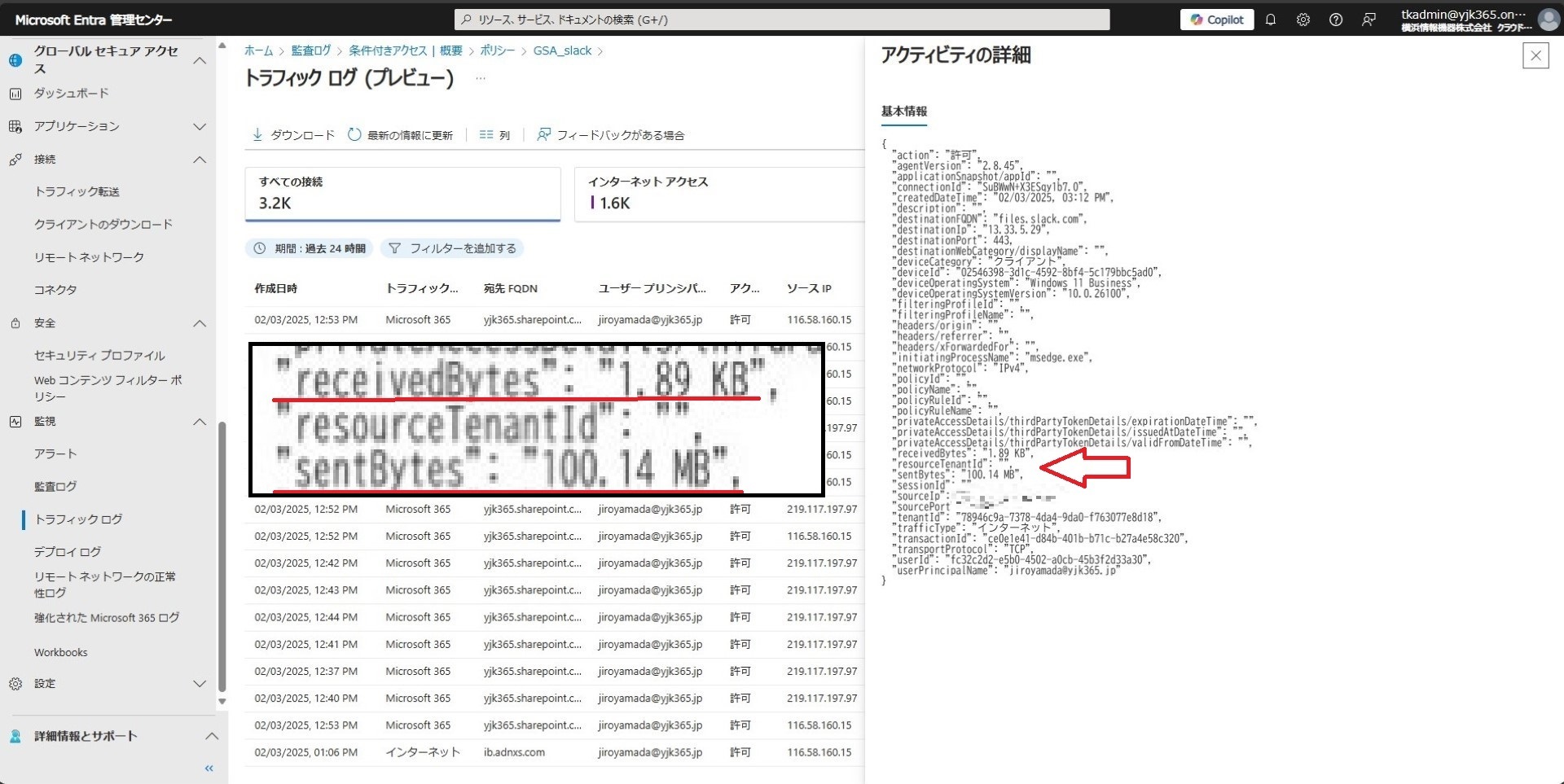The width and height of the screenshot is (1564, 784).
Task: Collapse the グローバル セキュア アクセス section
Action: (200, 60)
